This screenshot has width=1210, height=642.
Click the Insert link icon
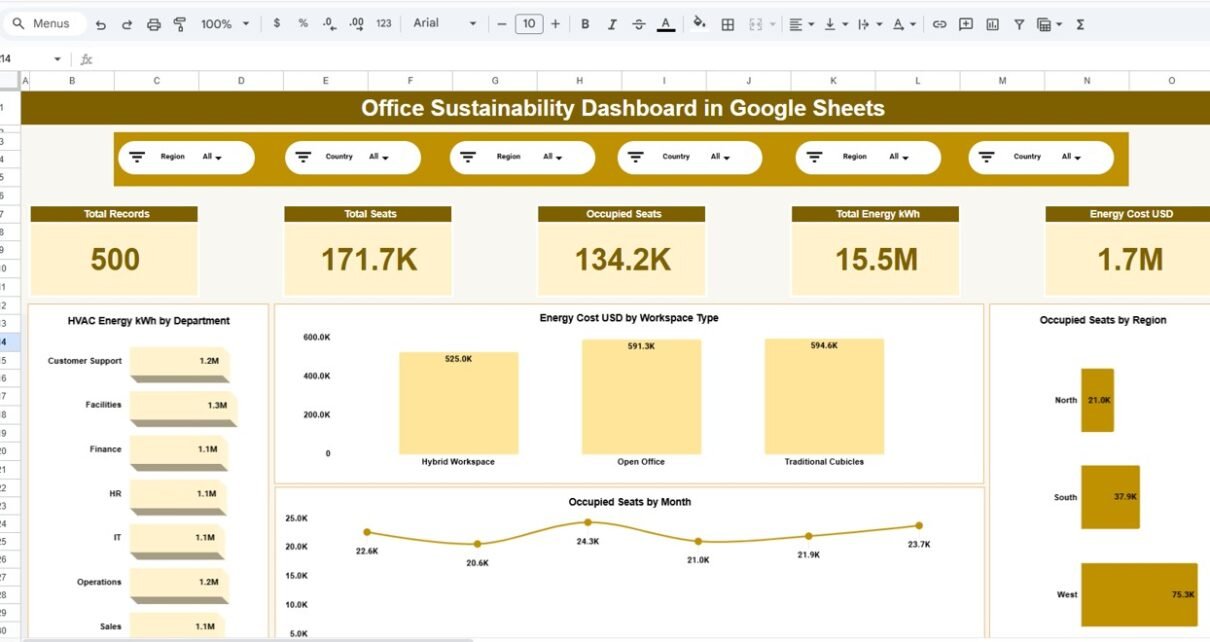[939, 24]
